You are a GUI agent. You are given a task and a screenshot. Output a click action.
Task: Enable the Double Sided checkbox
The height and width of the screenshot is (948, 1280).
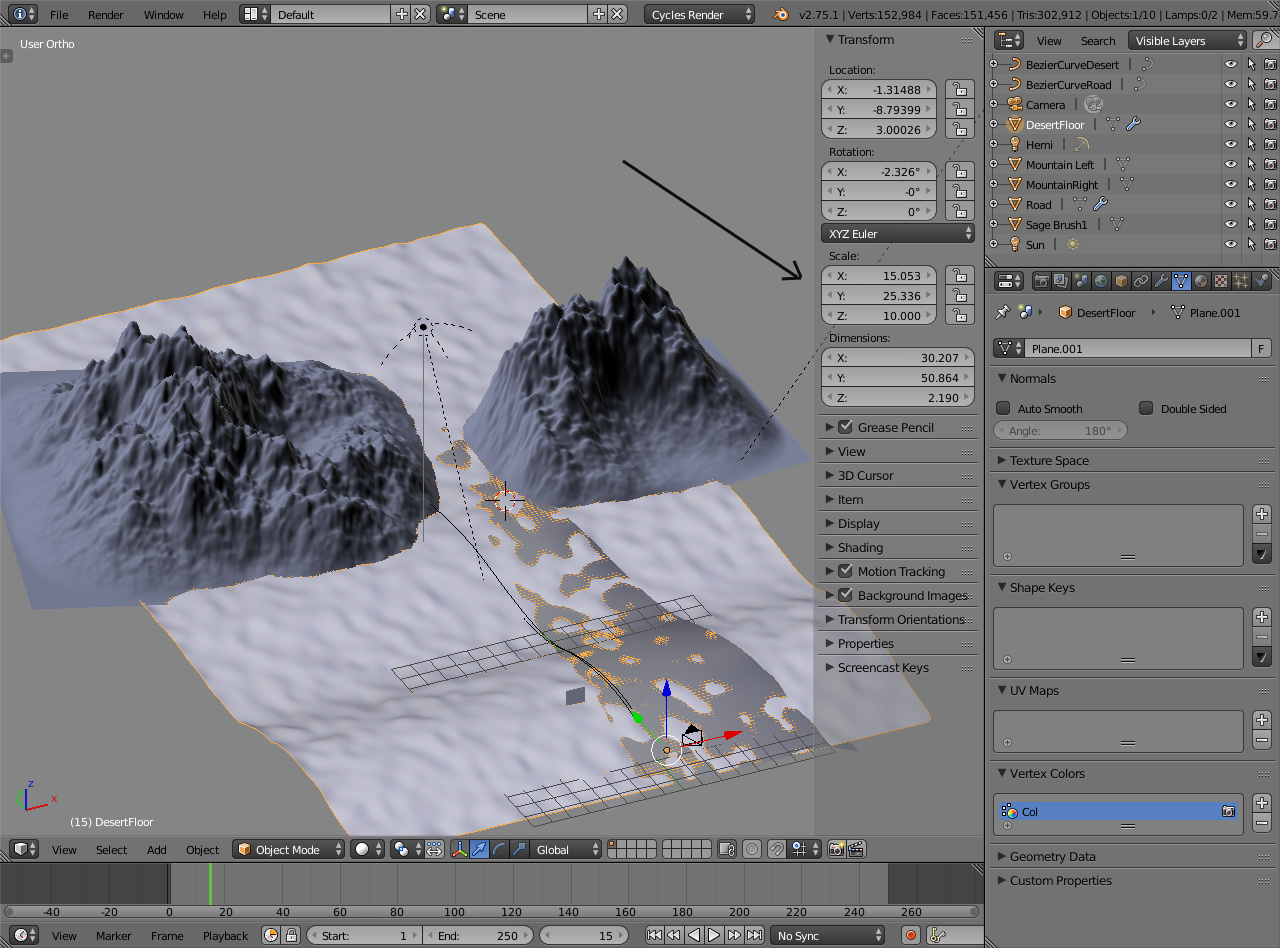(x=1147, y=408)
